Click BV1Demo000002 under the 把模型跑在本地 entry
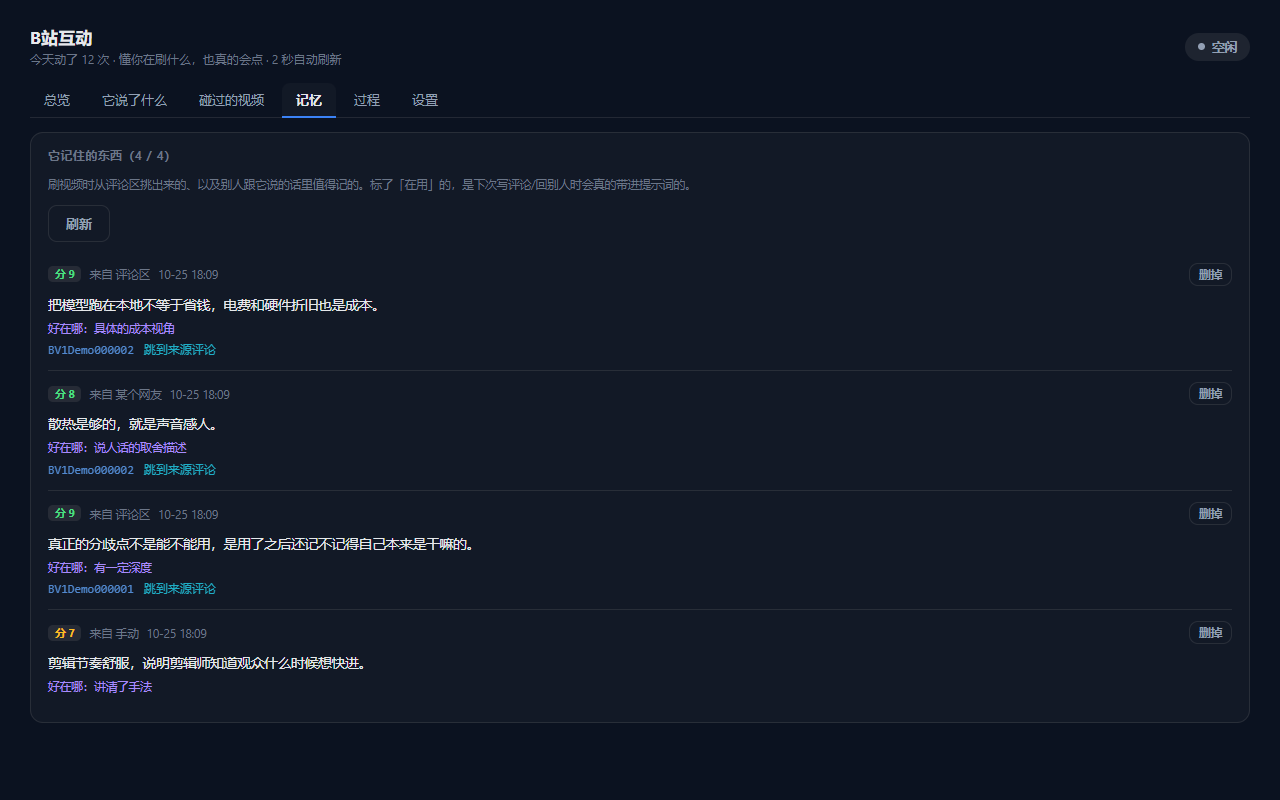Screen dimensions: 1280x800 click(x=91, y=350)
